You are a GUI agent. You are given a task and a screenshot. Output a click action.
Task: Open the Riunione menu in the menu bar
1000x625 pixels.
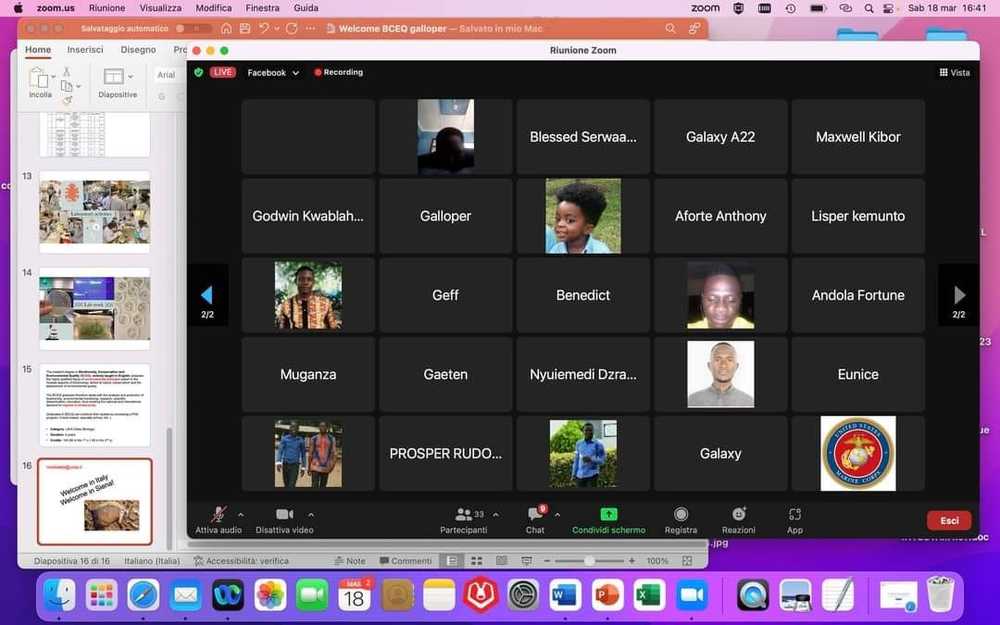pos(107,7)
